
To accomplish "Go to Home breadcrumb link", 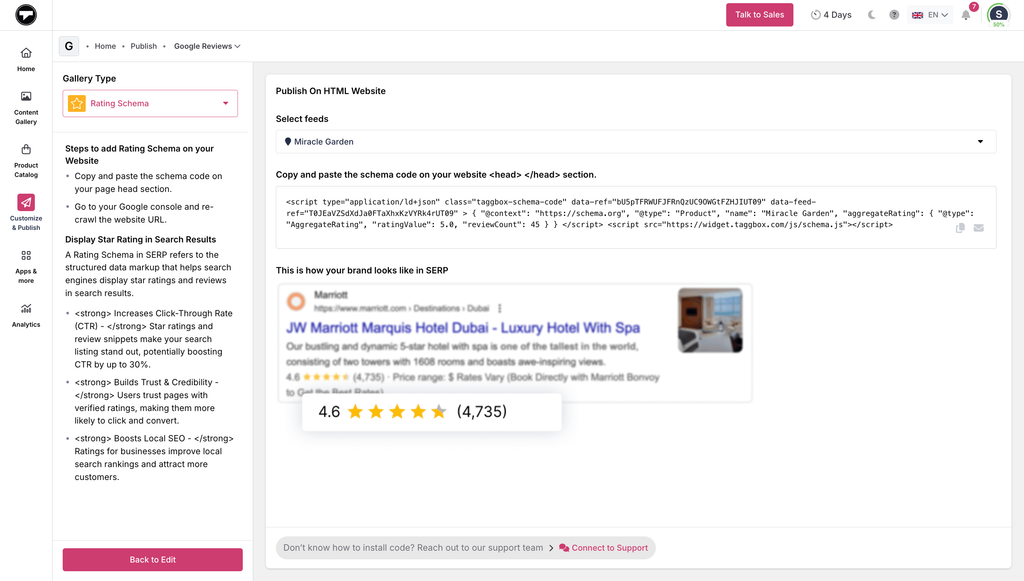I will pos(105,46).
